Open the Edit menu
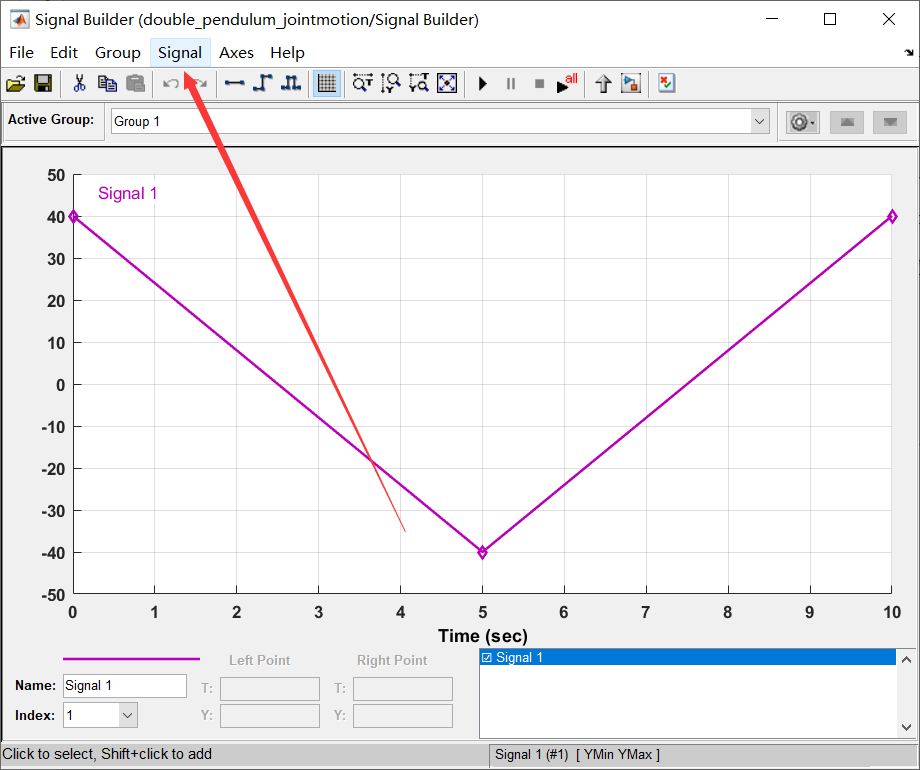920x770 pixels. [64, 53]
